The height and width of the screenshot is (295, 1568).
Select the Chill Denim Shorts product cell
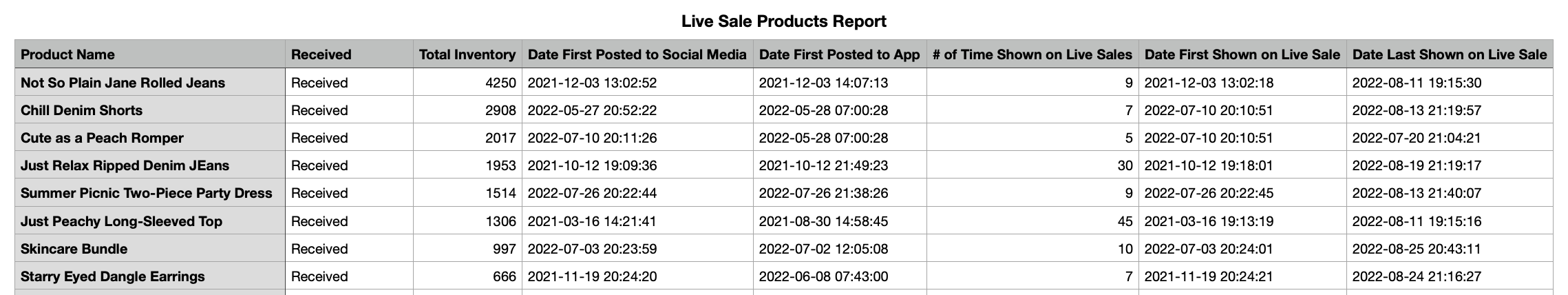tap(81, 110)
